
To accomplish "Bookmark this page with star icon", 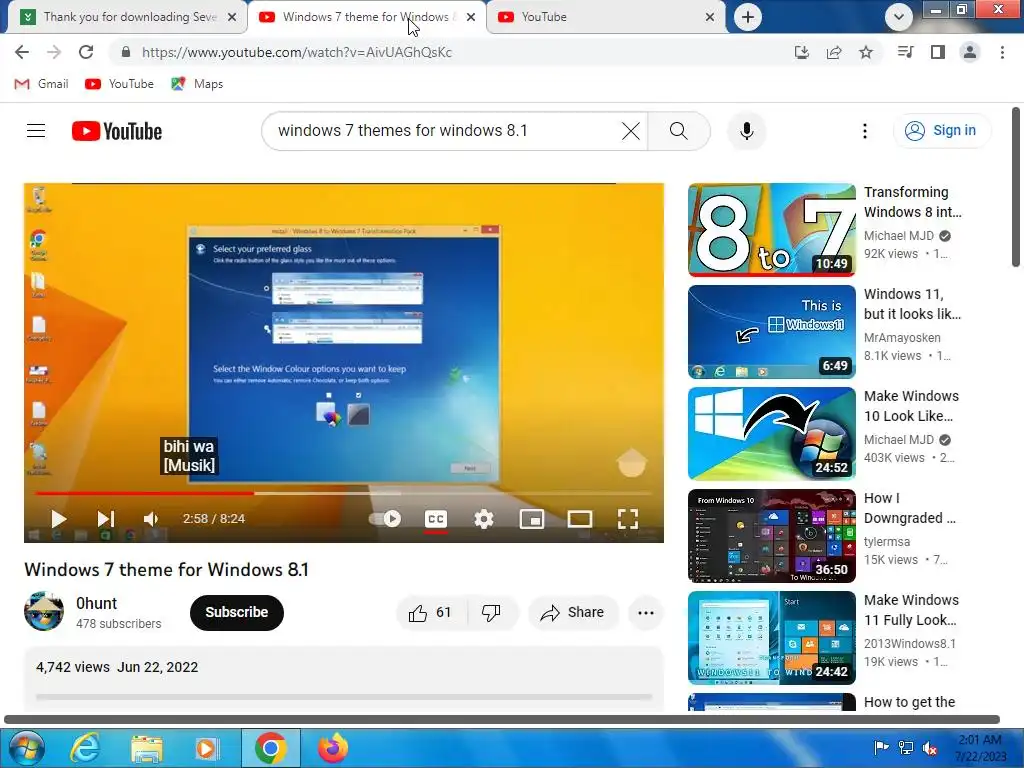I will pos(866,52).
